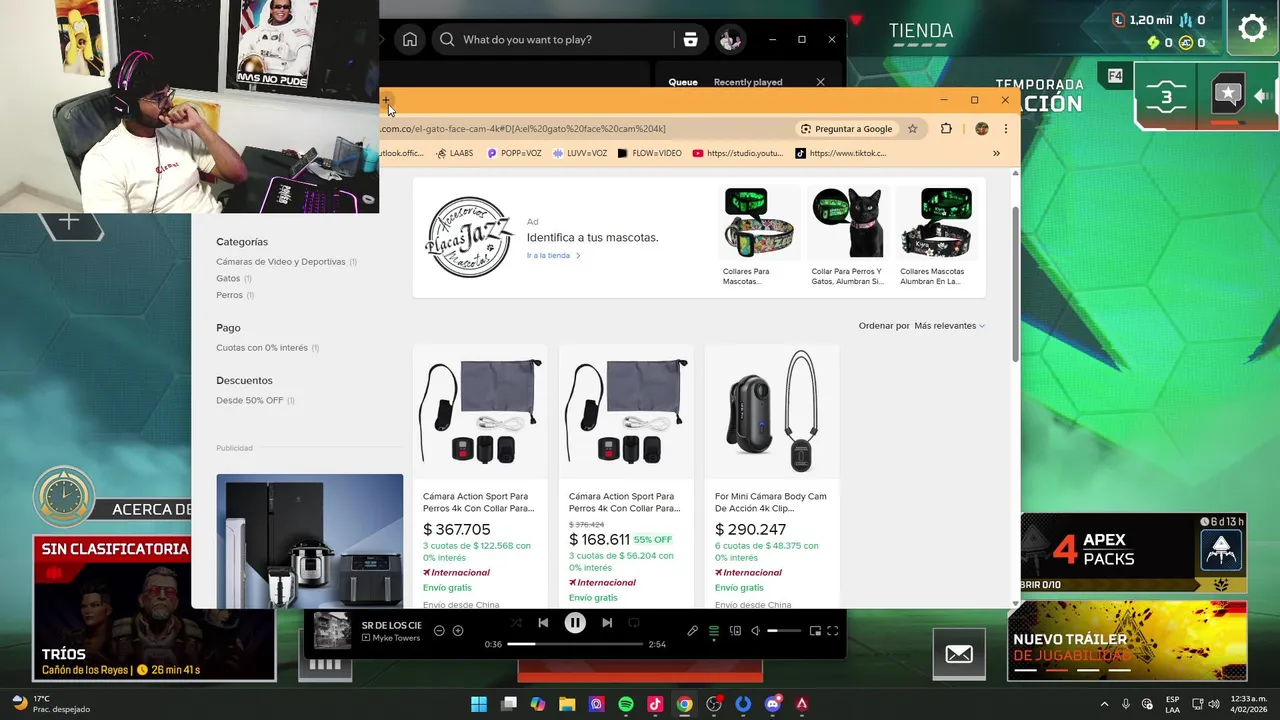Viewport: 1280px width, 720px height.
Task: Follow the 'Ir a la tienda' ad link
Action: pos(553,256)
